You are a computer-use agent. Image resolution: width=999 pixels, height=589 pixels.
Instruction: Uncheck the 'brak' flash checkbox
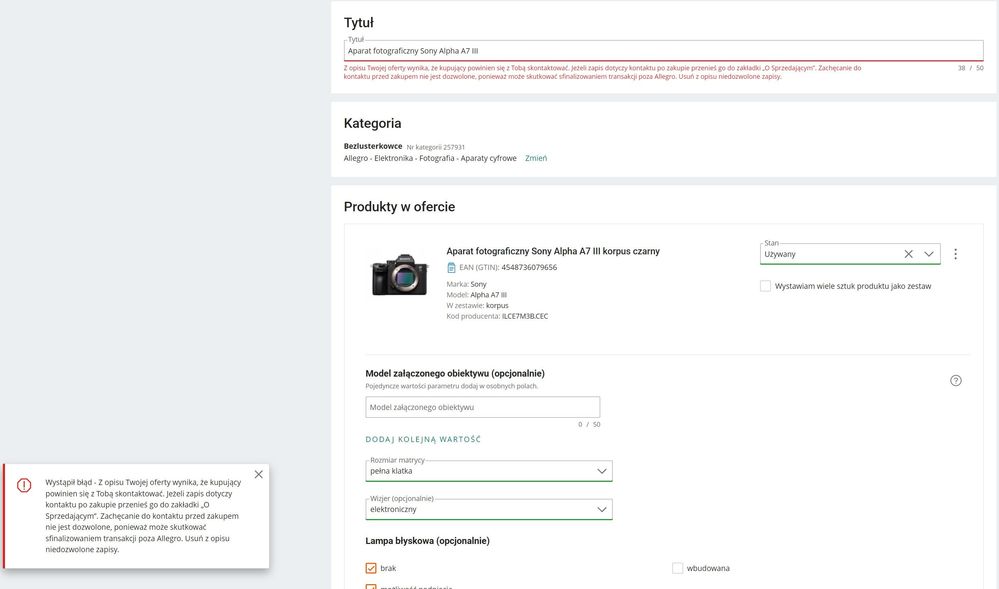point(371,568)
